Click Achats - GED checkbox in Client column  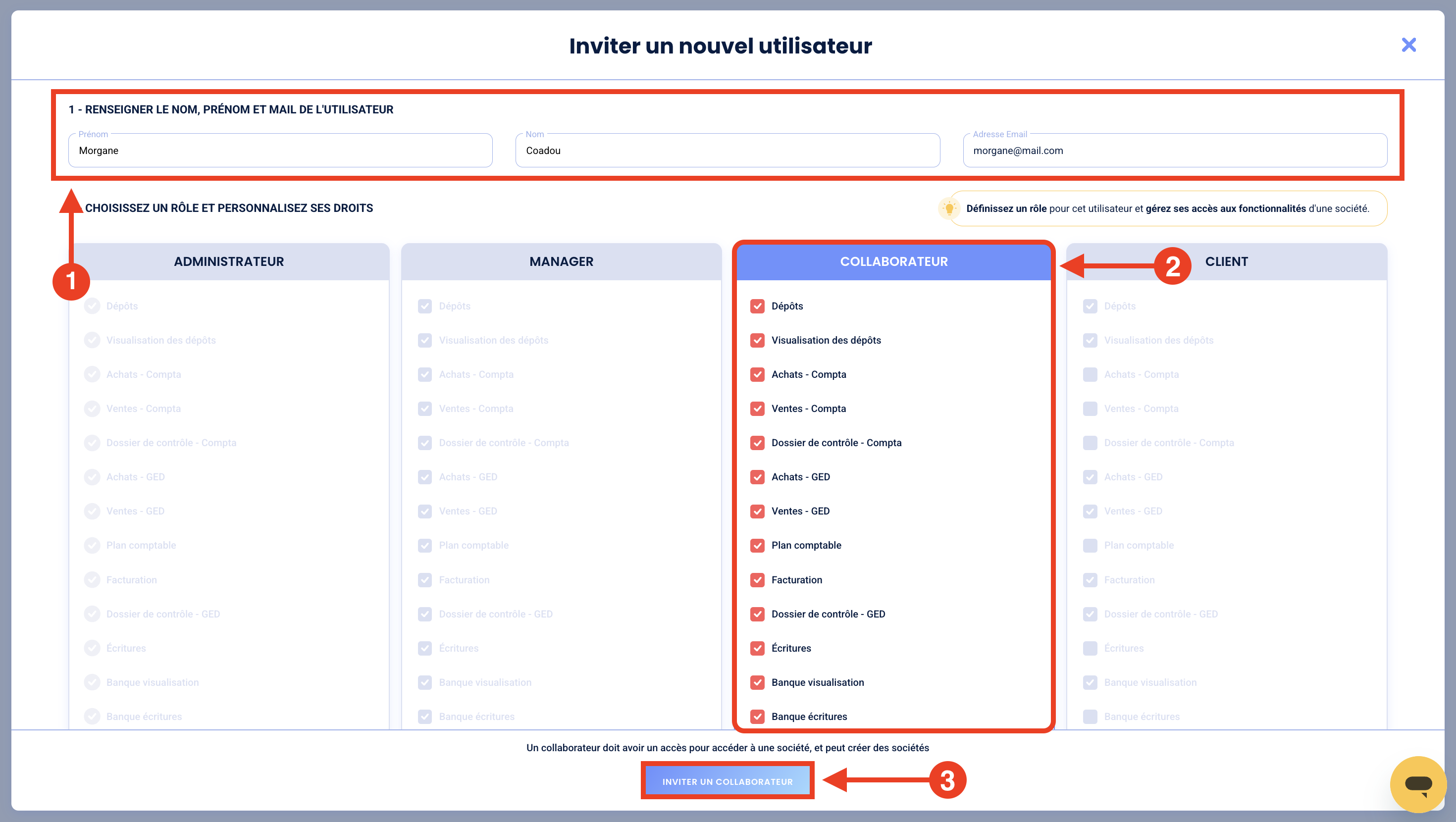pyautogui.click(x=1091, y=477)
